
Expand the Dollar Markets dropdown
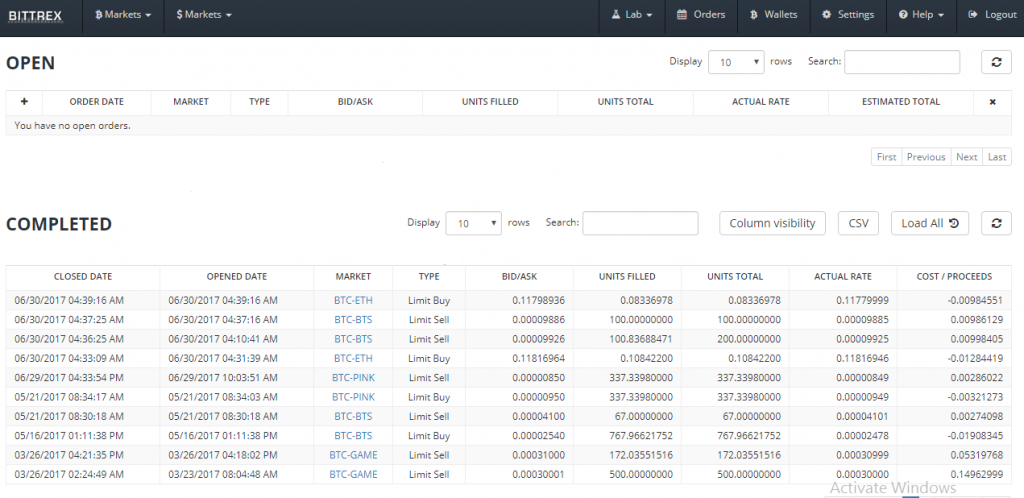[x=204, y=15]
